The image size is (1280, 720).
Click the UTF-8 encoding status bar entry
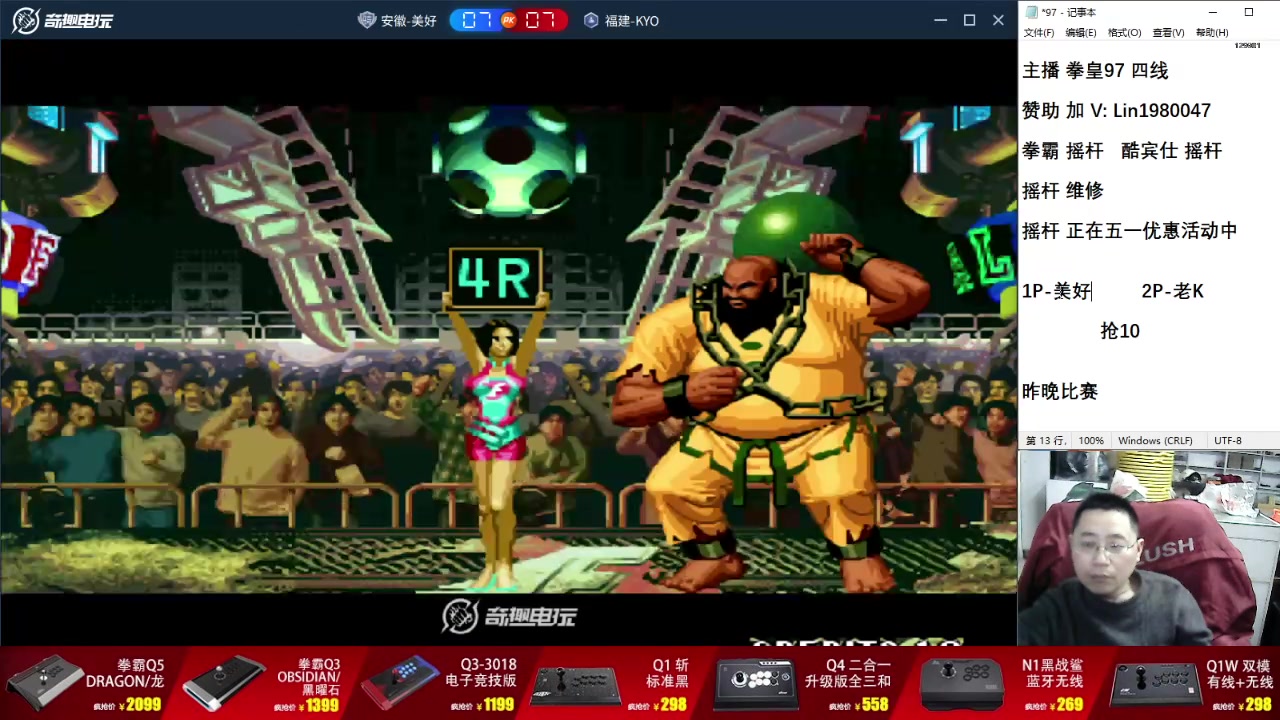click(1227, 441)
